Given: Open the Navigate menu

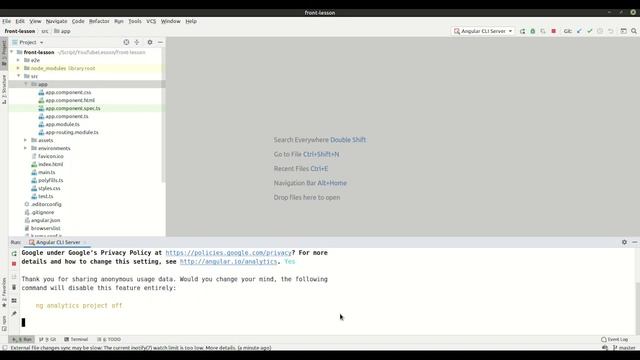Looking at the screenshot, I should click(56, 21).
